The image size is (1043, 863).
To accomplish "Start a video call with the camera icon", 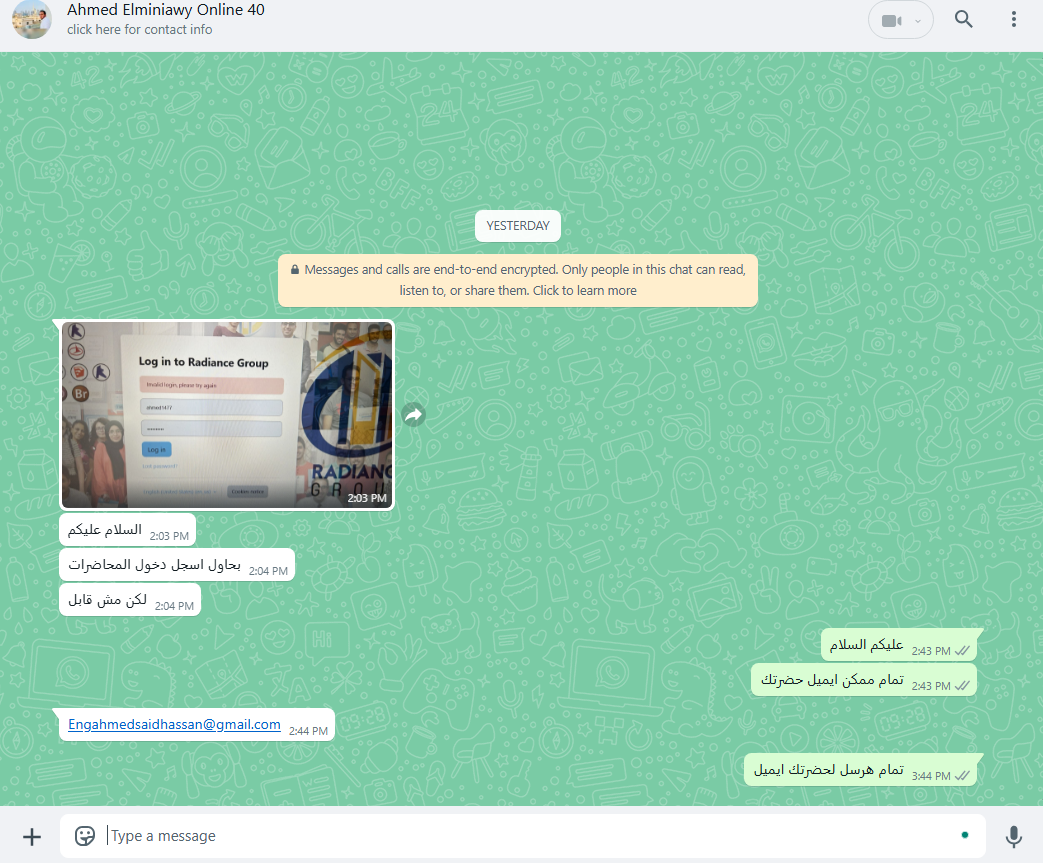I will pyautogui.click(x=891, y=21).
